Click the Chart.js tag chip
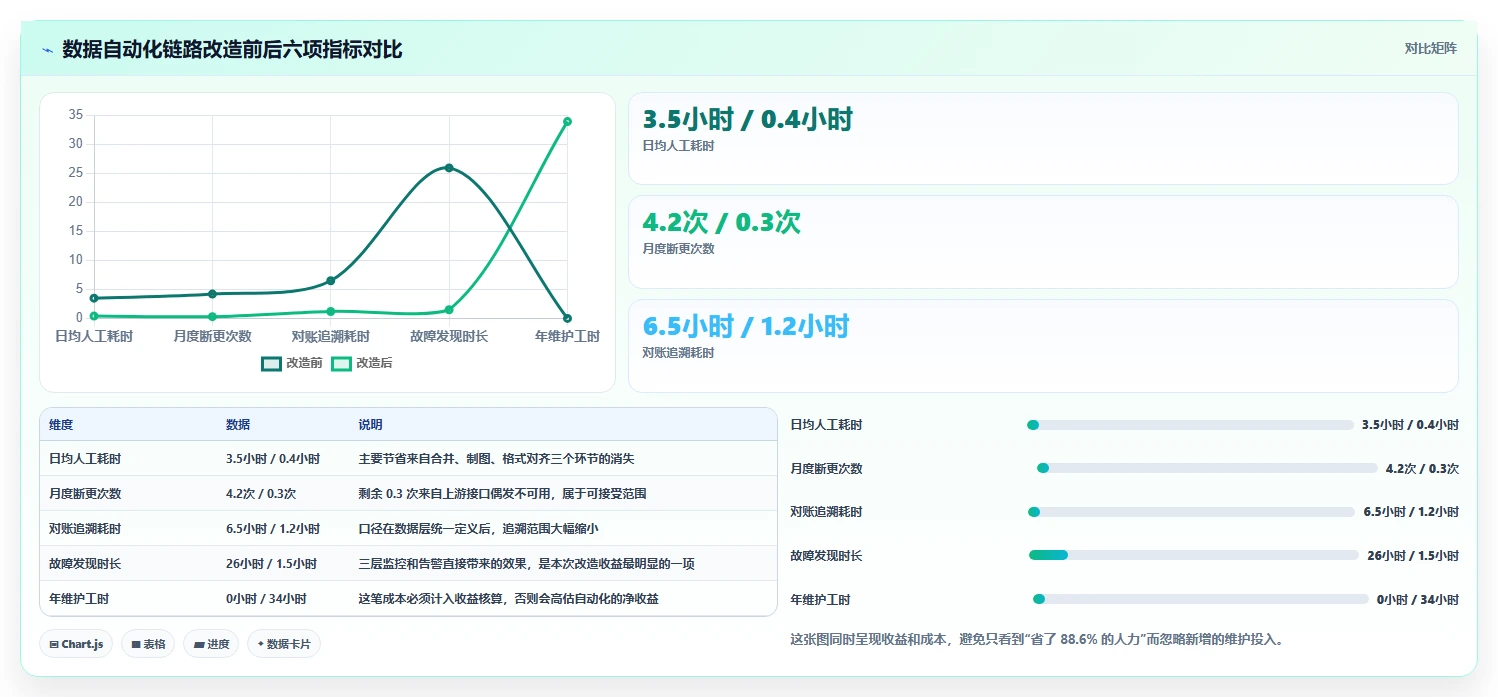The height and width of the screenshot is (697, 1498). click(x=77, y=644)
